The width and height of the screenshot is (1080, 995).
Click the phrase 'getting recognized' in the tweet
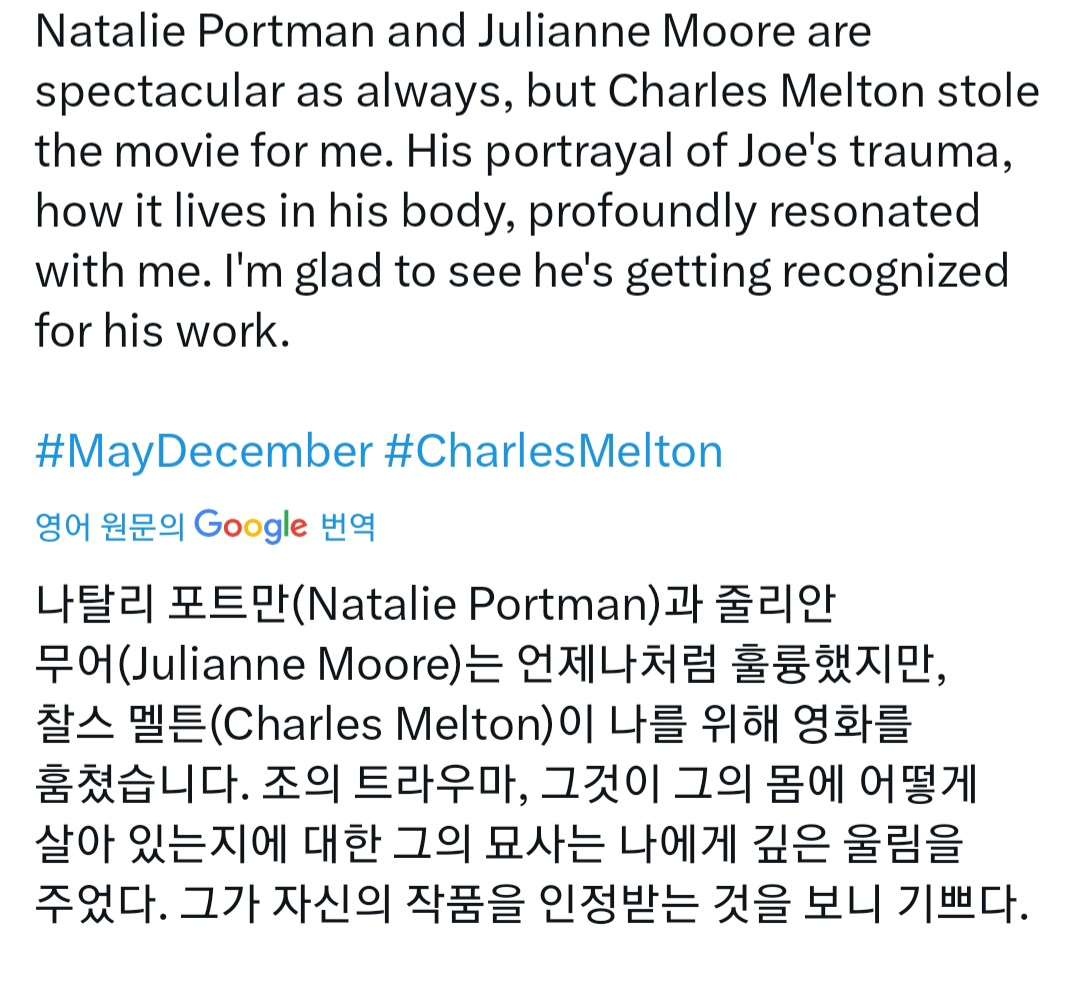coord(816,272)
